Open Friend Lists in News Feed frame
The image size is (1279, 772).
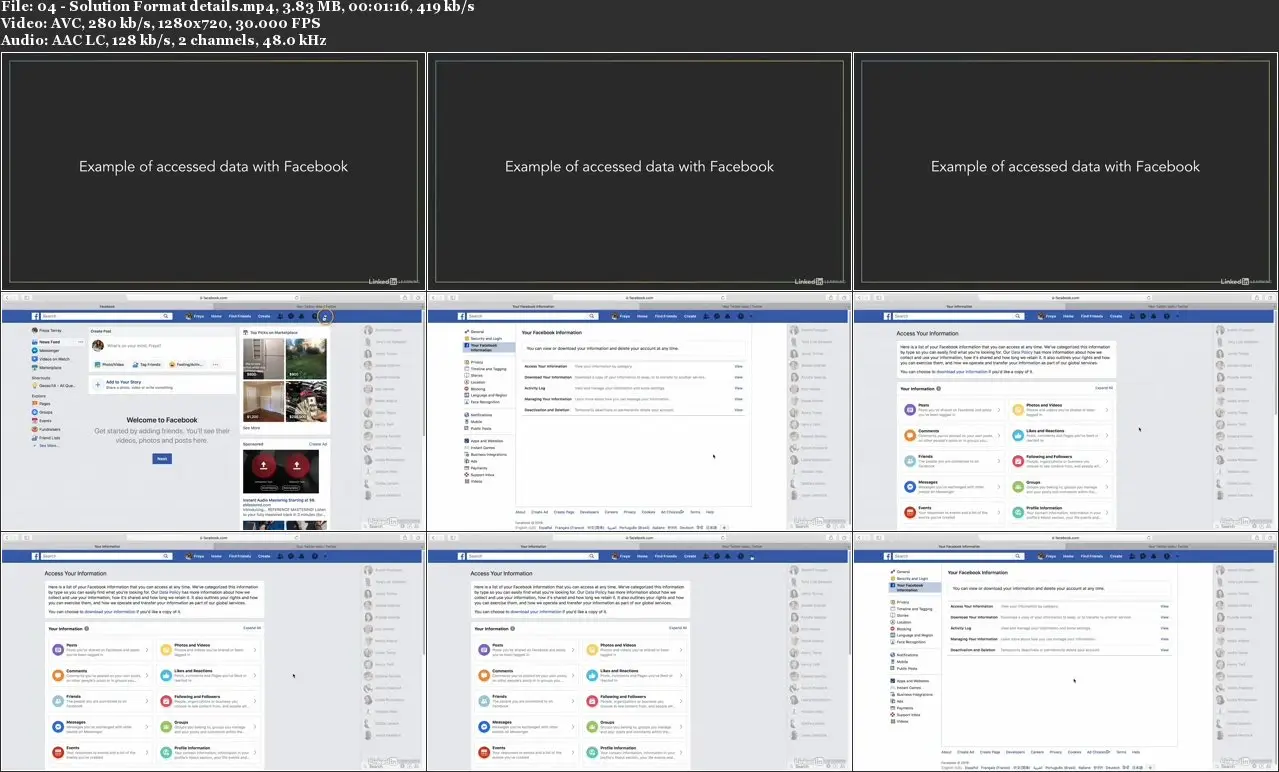(46, 438)
